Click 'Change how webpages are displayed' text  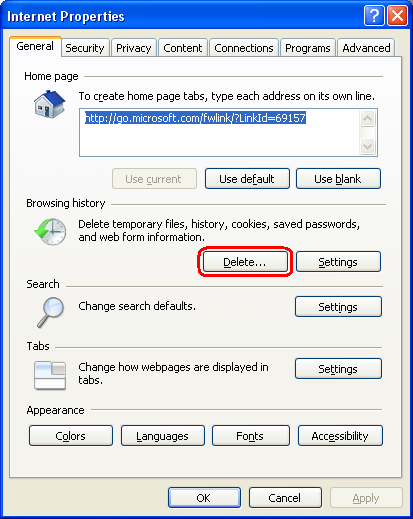173,373
